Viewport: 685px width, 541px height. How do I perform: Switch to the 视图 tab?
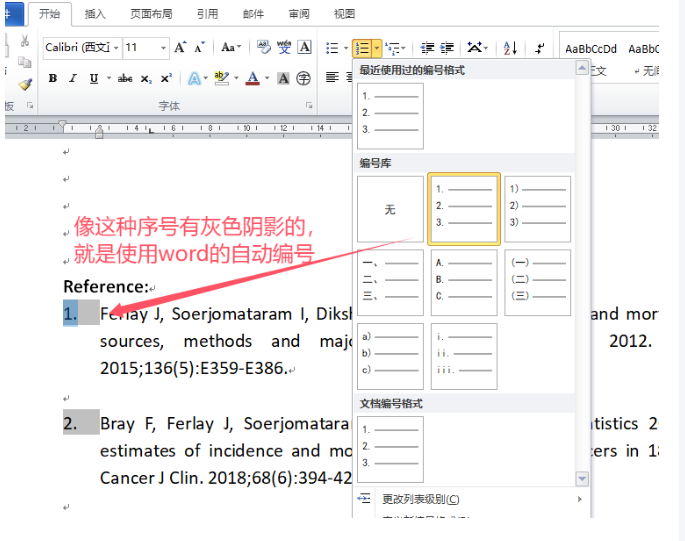point(344,14)
